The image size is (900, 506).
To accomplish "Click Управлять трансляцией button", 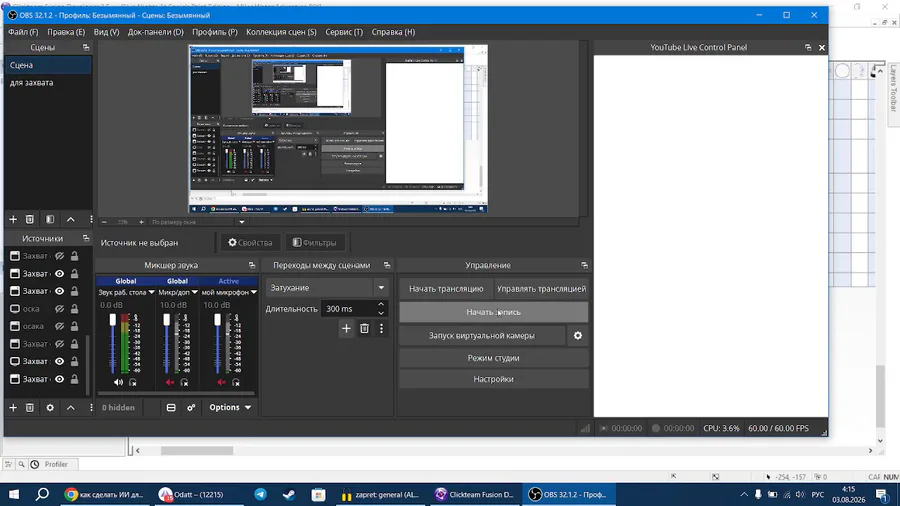I will tap(541, 289).
